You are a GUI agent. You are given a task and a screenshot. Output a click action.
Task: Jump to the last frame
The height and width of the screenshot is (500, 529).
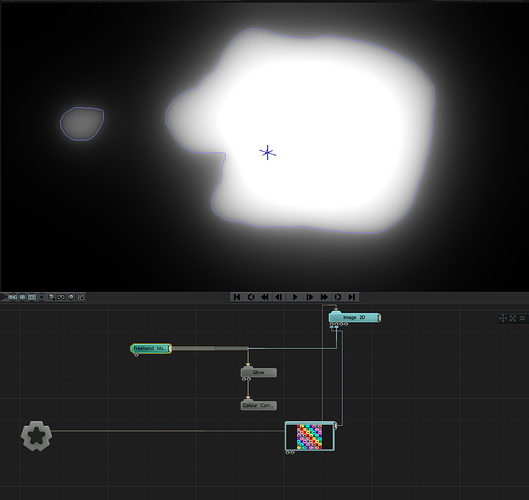(352, 297)
